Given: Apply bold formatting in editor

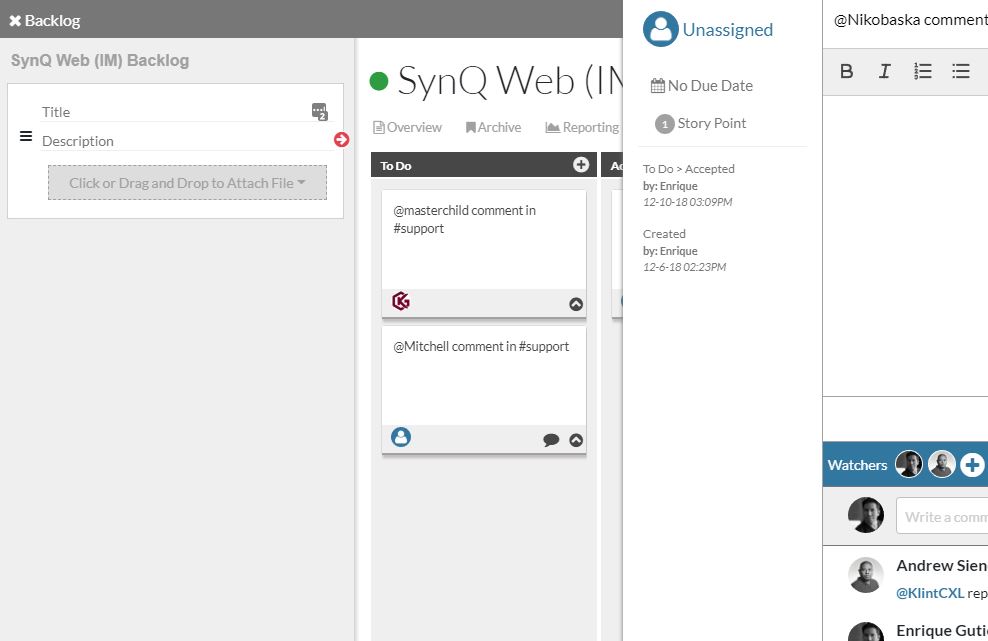Looking at the screenshot, I should pos(847,71).
